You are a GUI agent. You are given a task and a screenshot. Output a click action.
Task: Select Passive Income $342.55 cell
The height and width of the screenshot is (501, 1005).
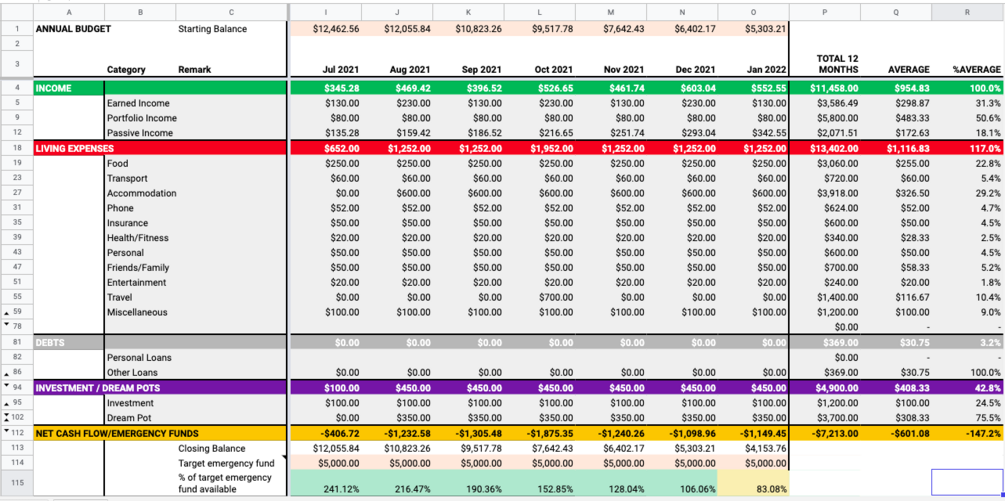point(754,133)
